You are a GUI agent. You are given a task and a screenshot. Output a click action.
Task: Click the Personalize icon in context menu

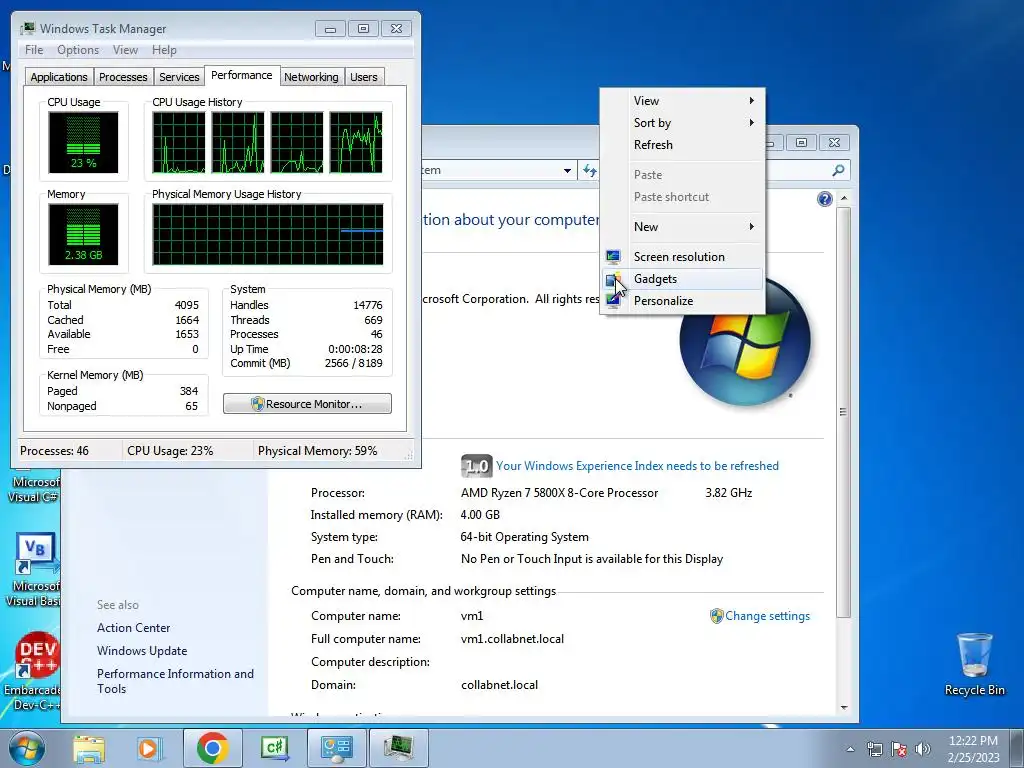613,300
